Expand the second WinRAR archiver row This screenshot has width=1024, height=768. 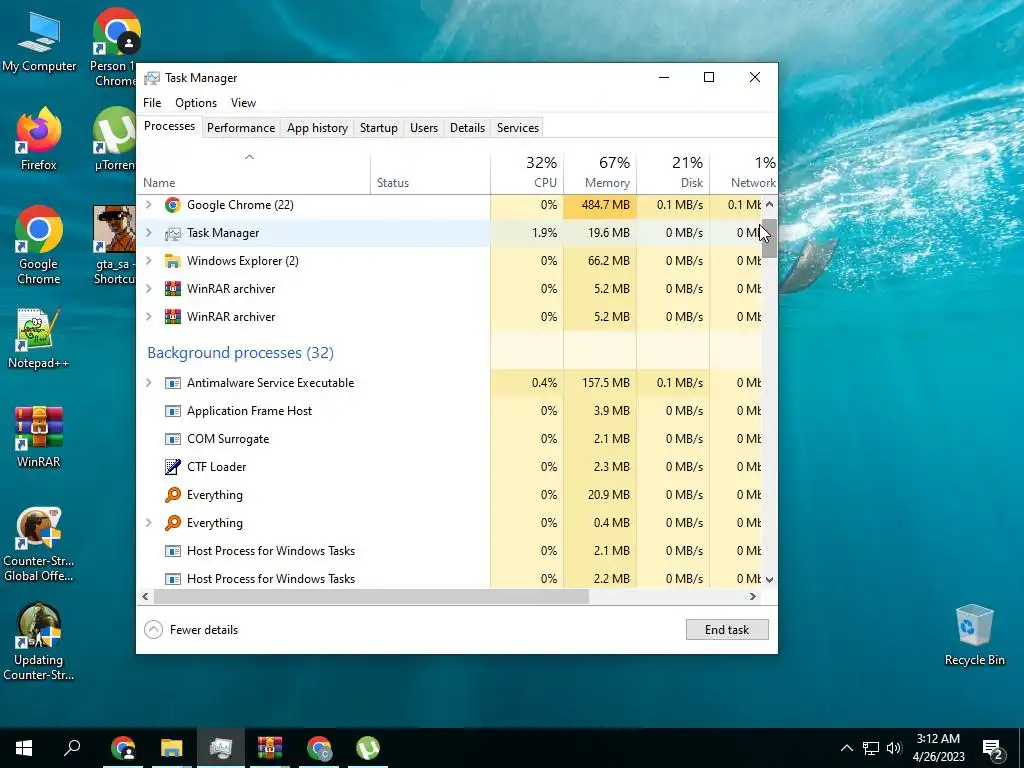pyautogui.click(x=149, y=317)
